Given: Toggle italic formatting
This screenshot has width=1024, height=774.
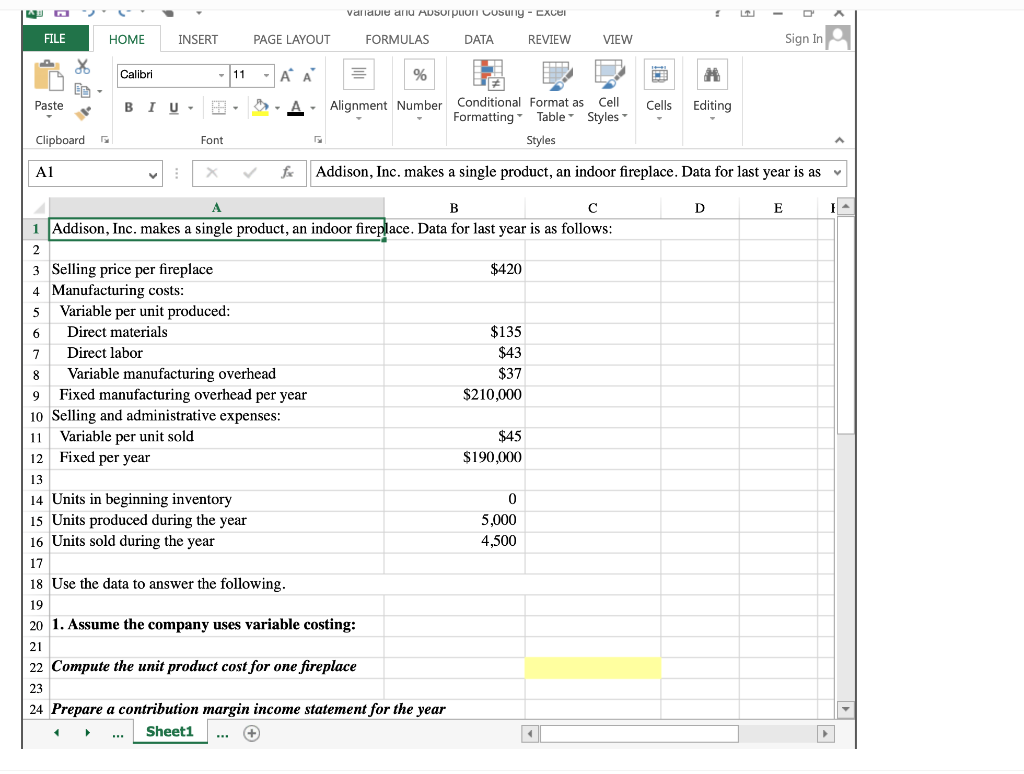Looking at the screenshot, I should pos(150,106).
